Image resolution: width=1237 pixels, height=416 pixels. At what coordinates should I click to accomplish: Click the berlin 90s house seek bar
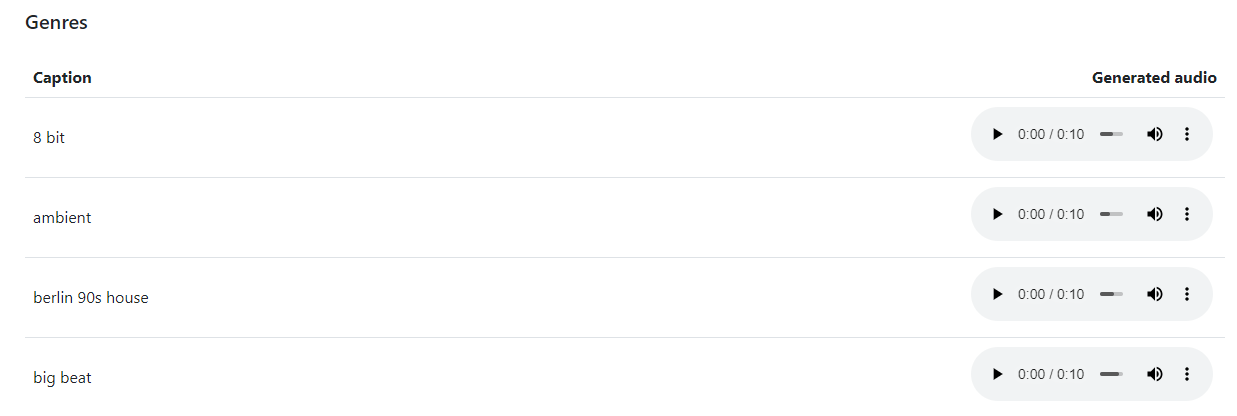pos(1111,294)
